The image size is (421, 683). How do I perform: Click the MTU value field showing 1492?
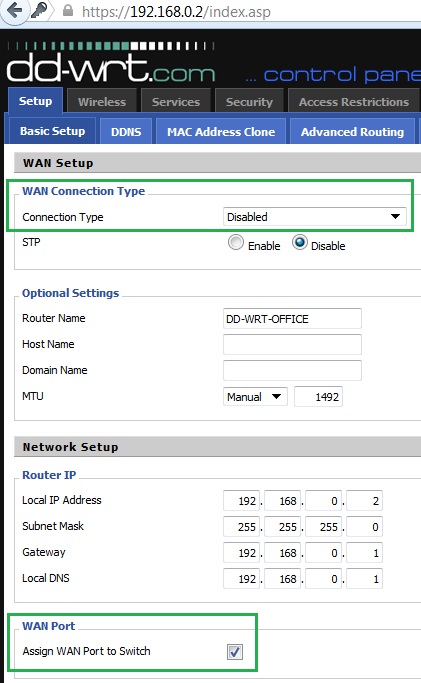pos(318,397)
